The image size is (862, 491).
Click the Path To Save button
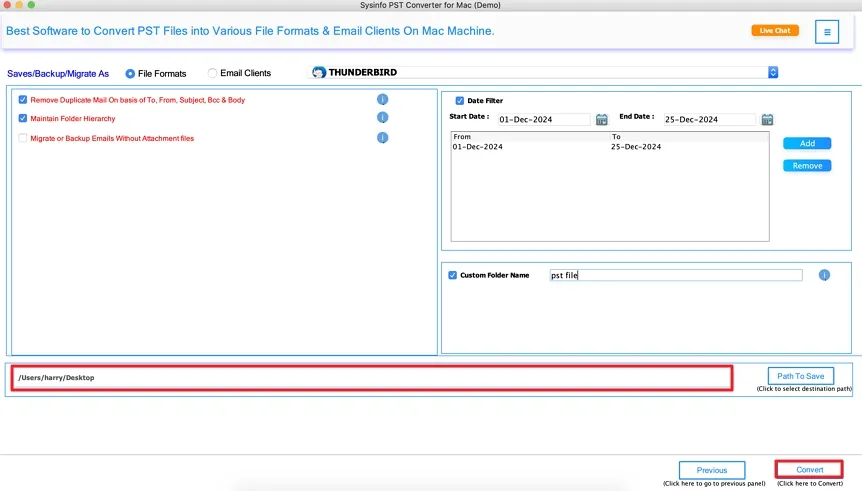coord(800,376)
